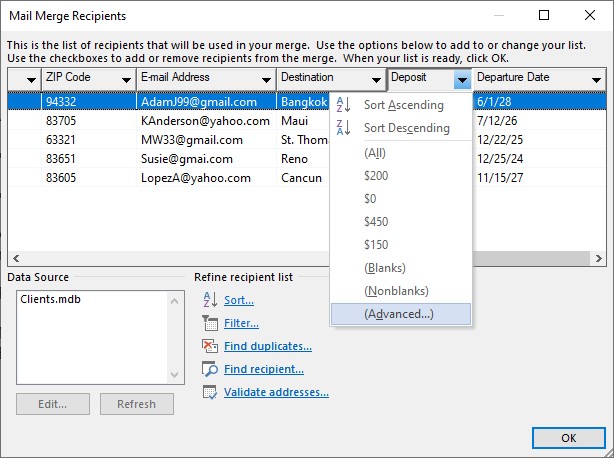Maximize the Mail Merge Recipients dialog
This screenshot has width=614, height=458.
[x=544, y=15]
